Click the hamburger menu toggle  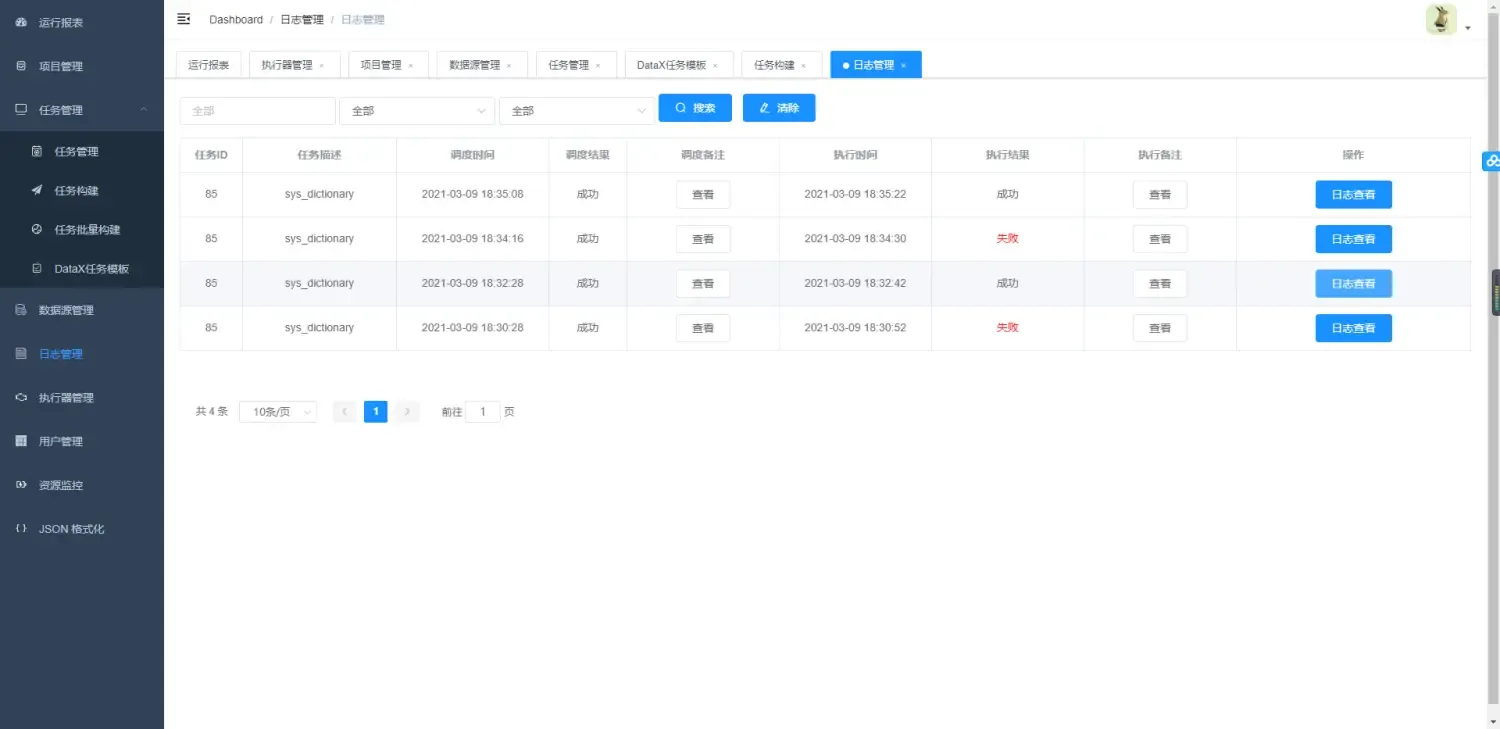click(x=183, y=18)
